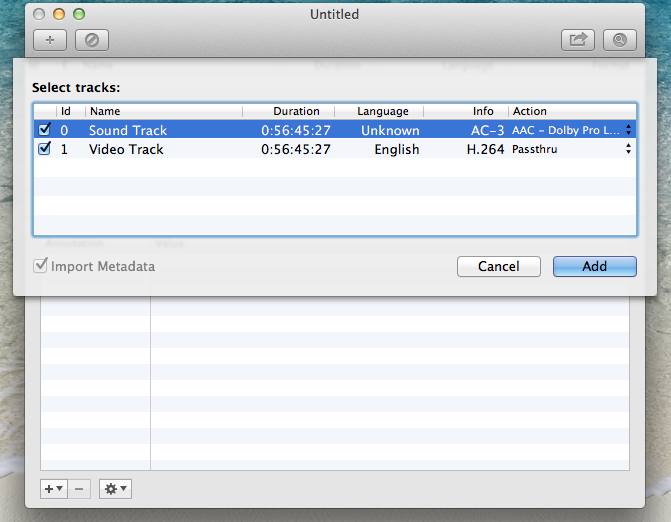Click the Add button

[x=594, y=266]
